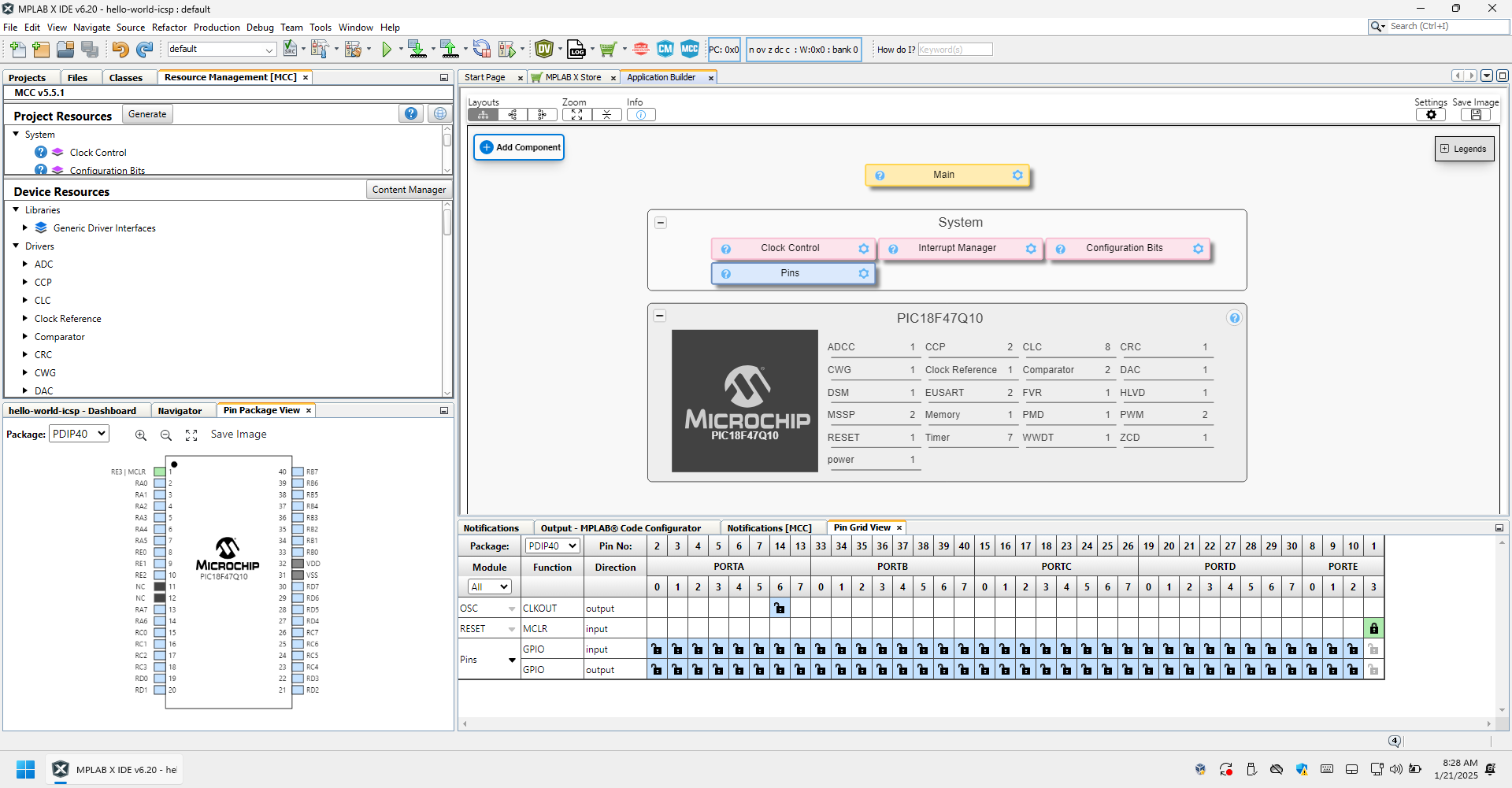Click the How do I keyword search field
The width and height of the screenshot is (1512, 788).
954,50
